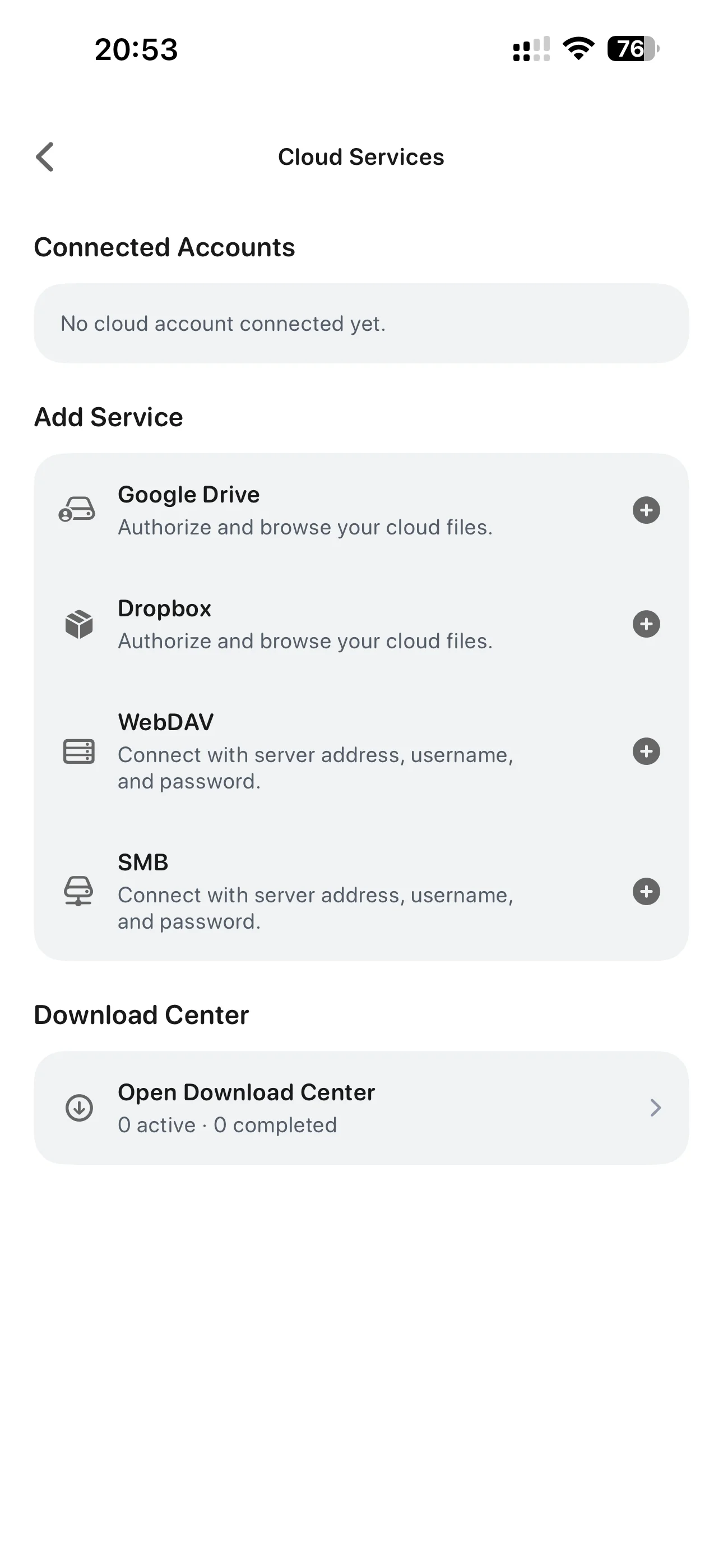Go back using the back chevron
This screenshot has width=723, height=1568.
(x=45, y=157)
